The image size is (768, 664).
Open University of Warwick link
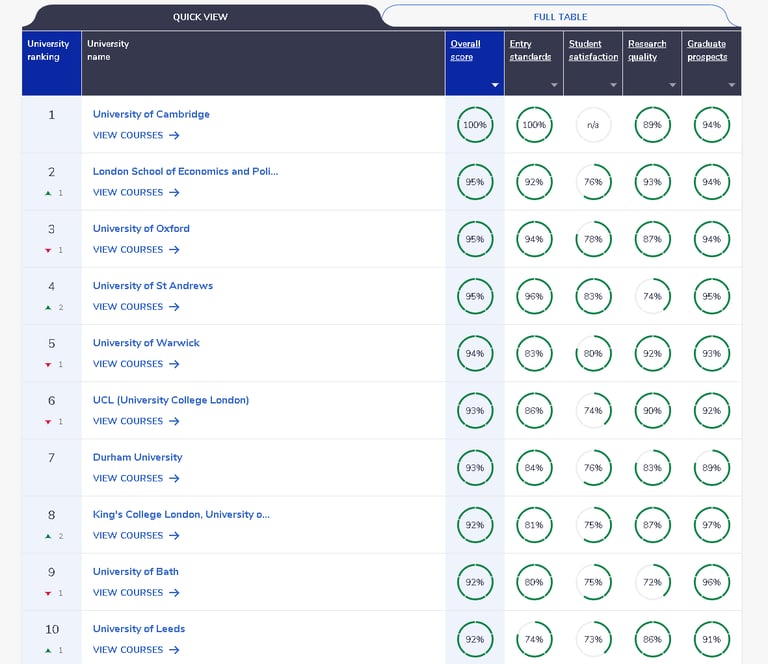(x=146, y=343)
